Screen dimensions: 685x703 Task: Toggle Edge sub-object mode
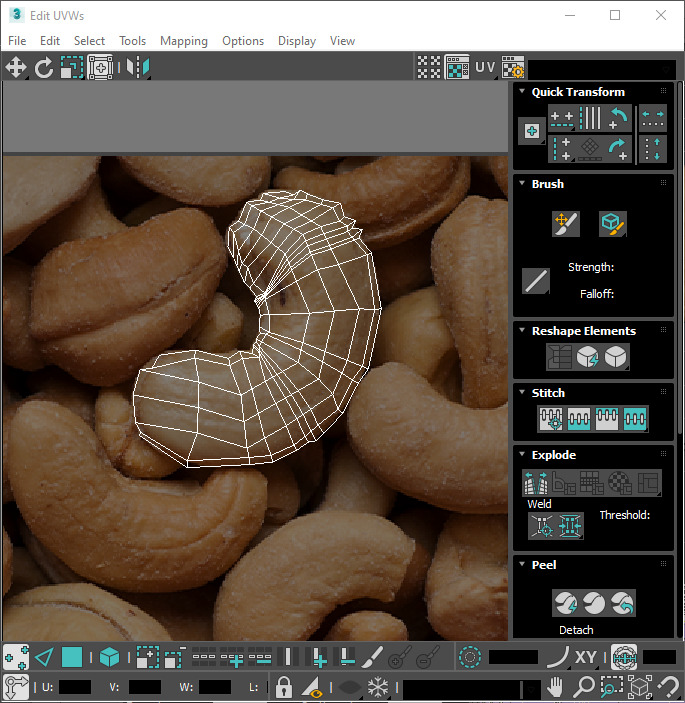pyautogui.click(x=44, y=658)
